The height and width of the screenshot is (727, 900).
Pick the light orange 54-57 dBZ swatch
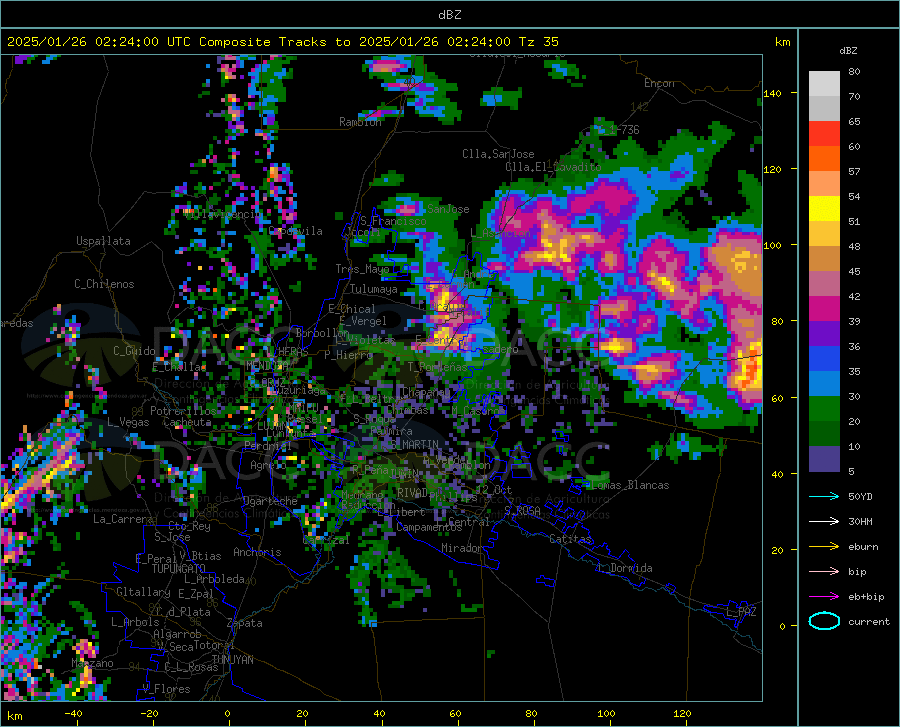point(824,184)
